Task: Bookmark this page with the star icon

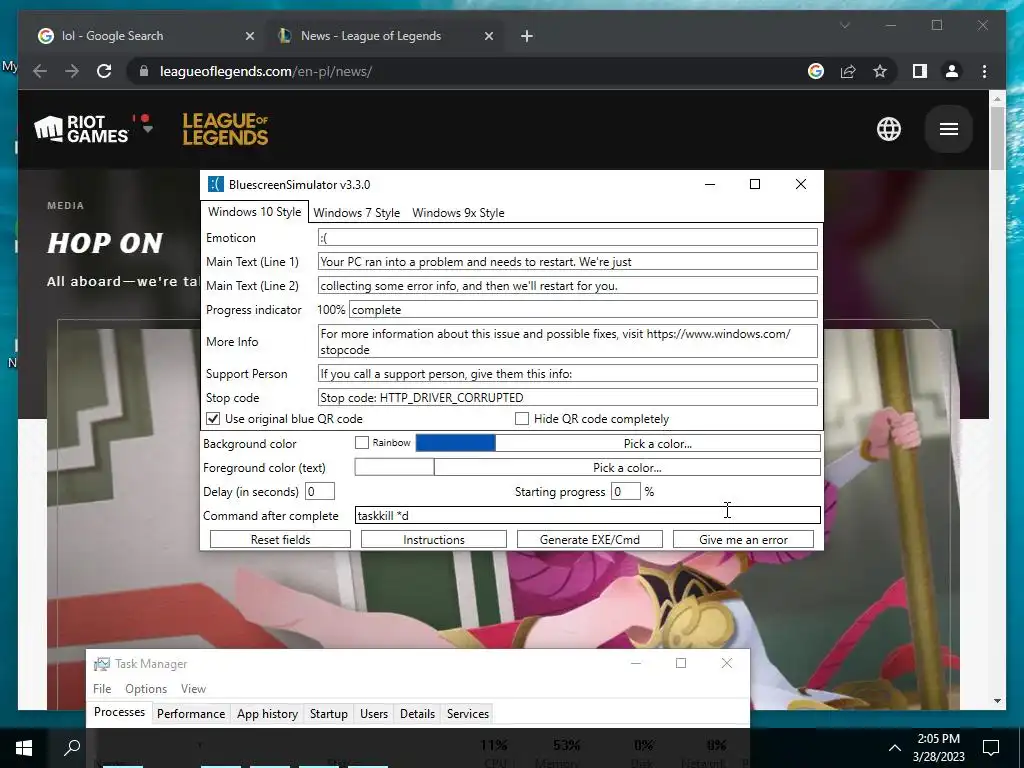Action: click(x=880, y=71)
